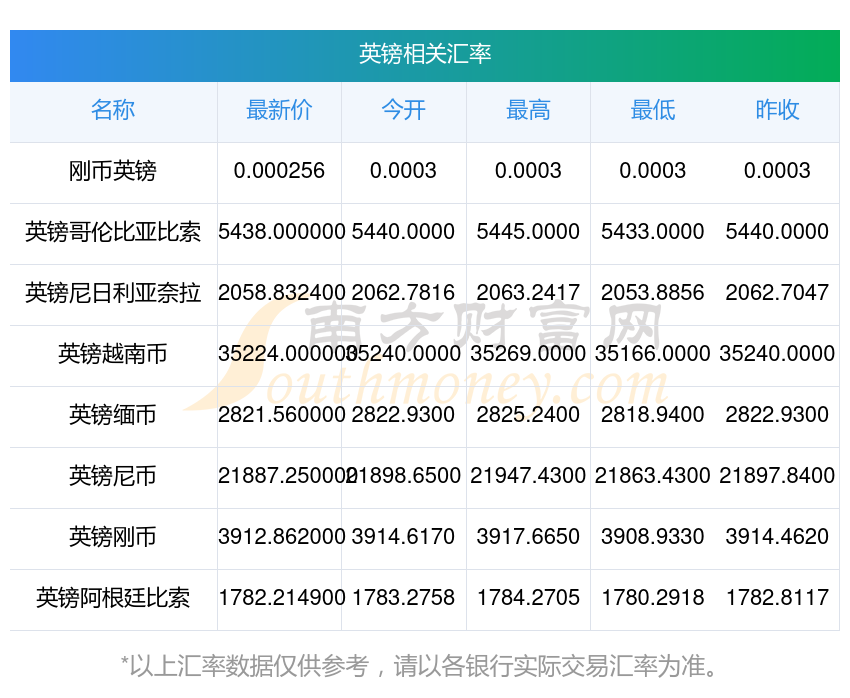This screenshot has width=850, height=698.
Task: Click the high value 2063.2417
Action: (x=528, y=293)
